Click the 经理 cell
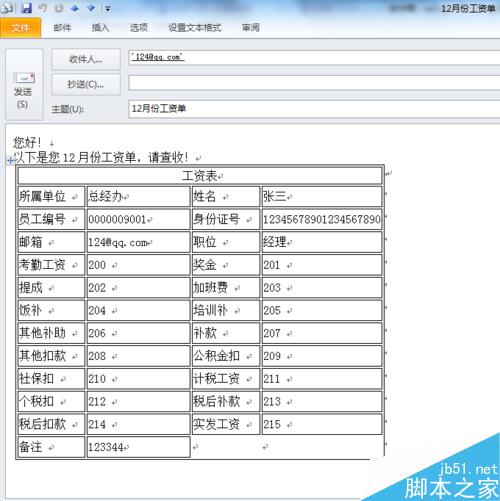Screen dimensions: 500x501 322,242
